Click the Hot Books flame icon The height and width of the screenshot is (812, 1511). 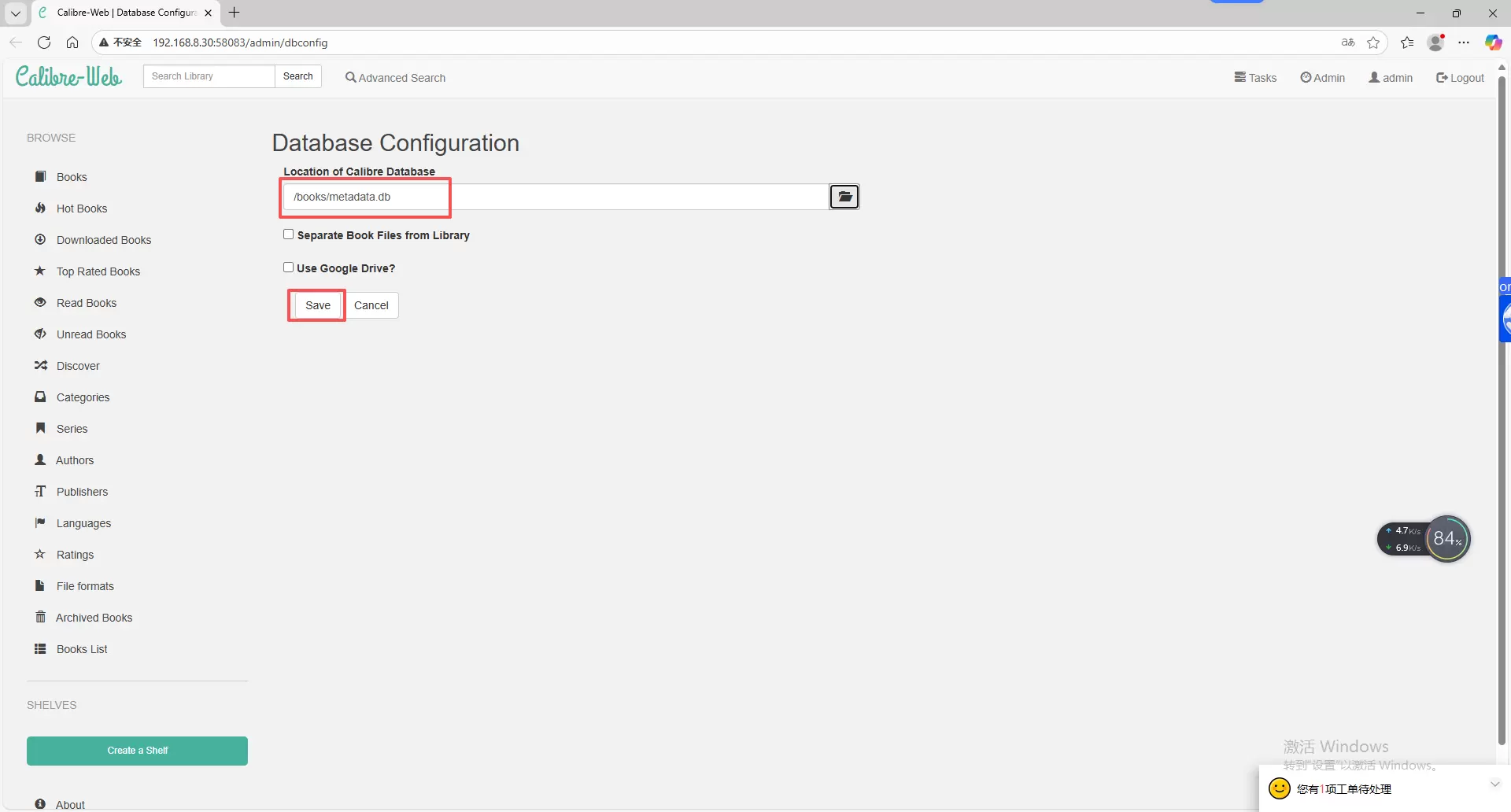40,209
